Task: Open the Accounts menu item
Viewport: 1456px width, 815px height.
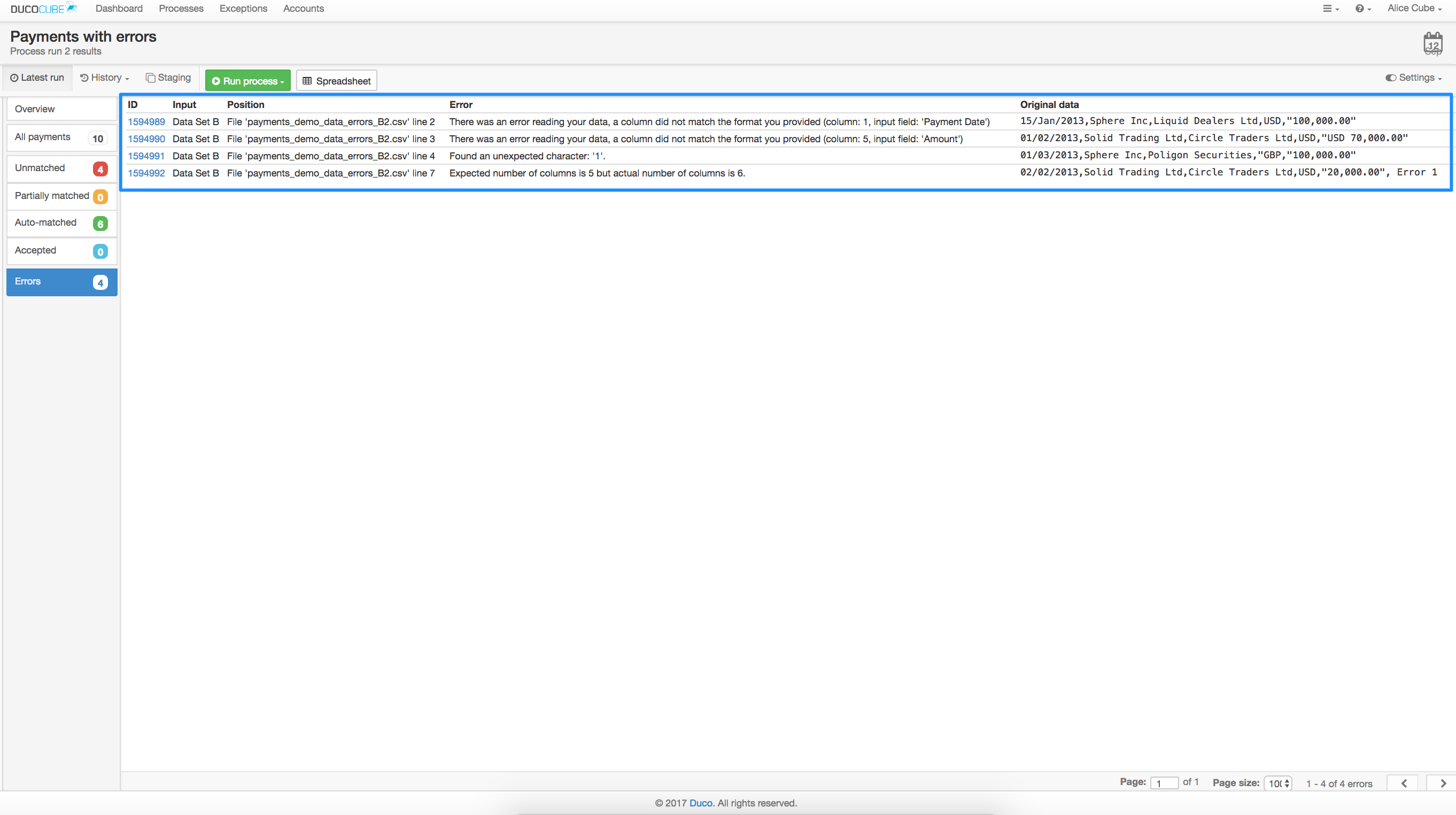Action: pyautogui.click(x=304, y=9)
